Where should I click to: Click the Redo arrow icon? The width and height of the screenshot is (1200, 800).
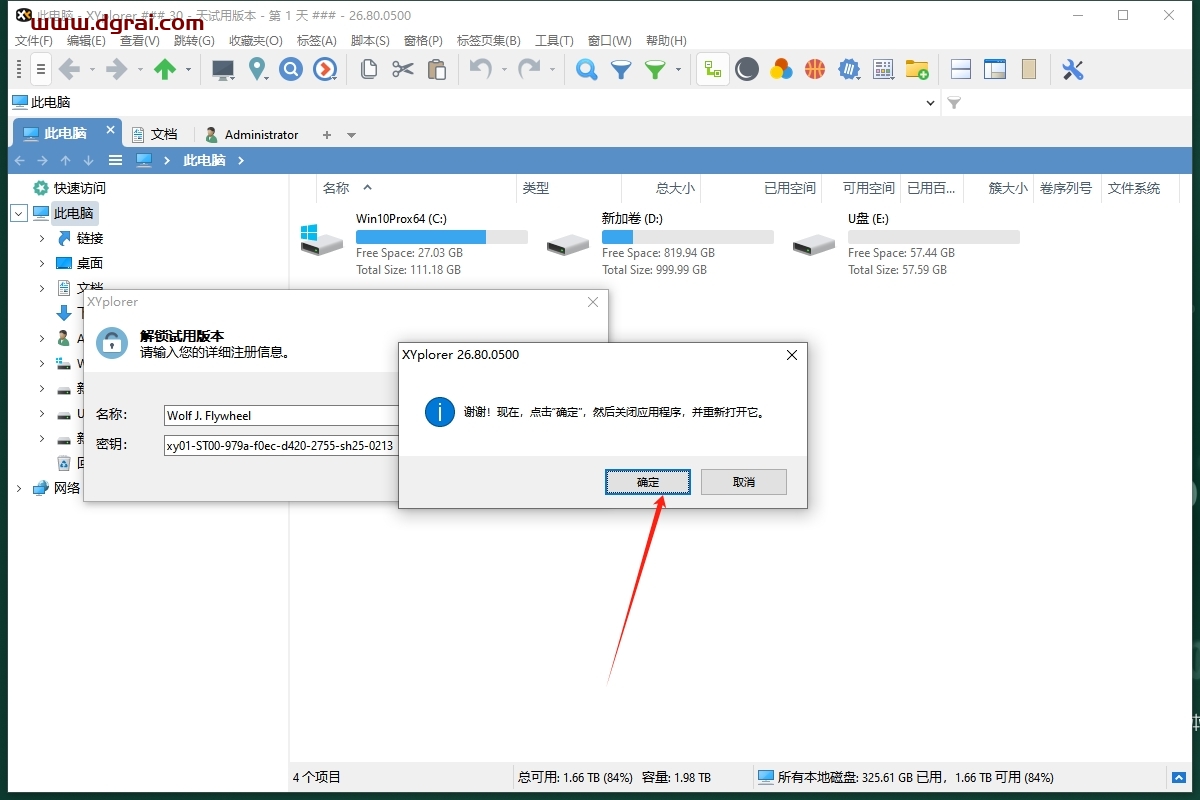tap(529, 69)
